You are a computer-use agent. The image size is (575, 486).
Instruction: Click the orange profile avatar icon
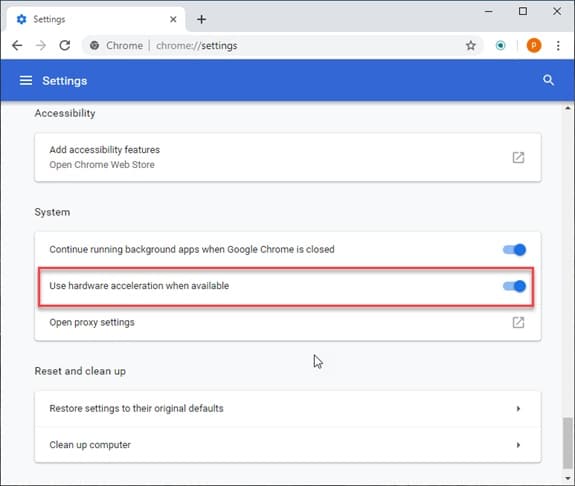(x=534, y=45)
